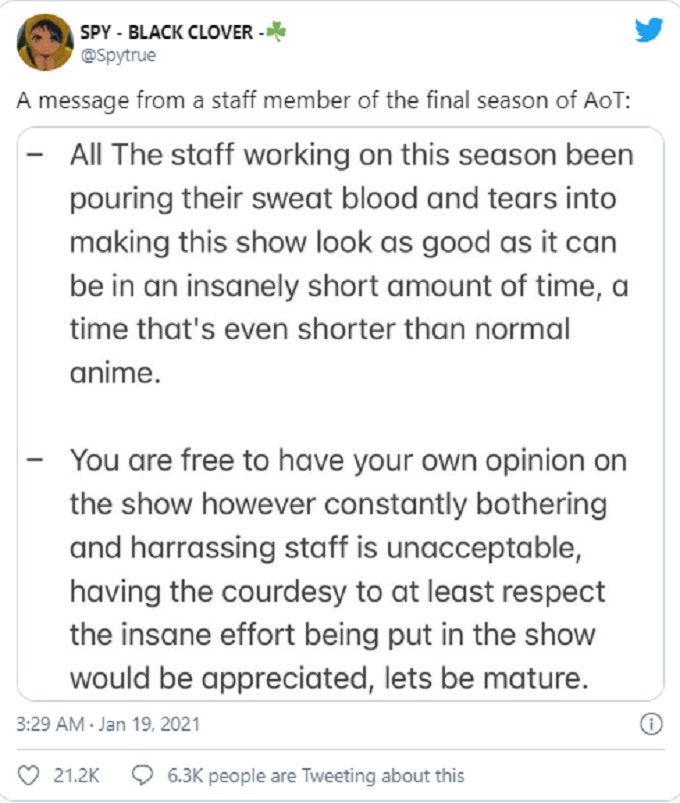Click the 6.3K reply count number

(x=181, y=775)
